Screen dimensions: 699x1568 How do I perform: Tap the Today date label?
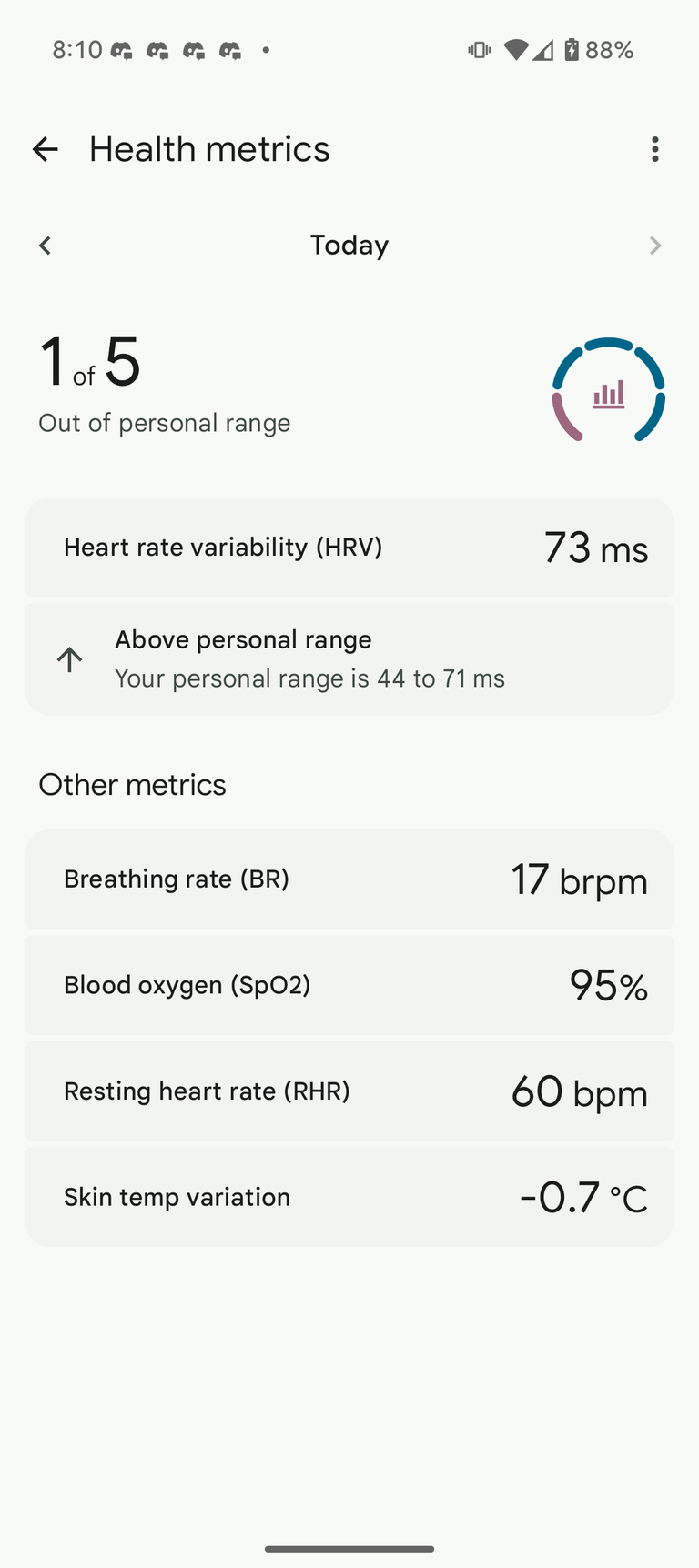349,246
